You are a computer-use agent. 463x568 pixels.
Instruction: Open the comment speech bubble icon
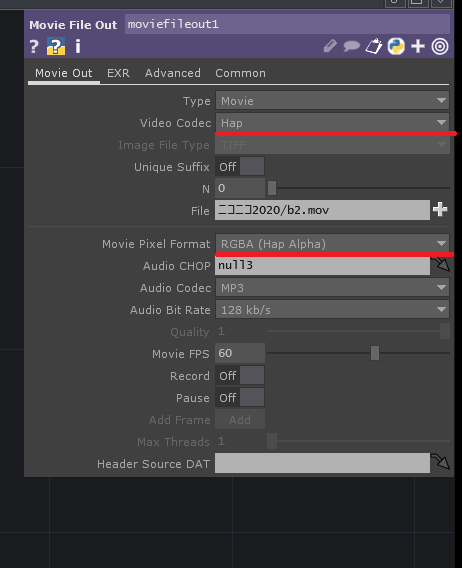click(351, 46)
